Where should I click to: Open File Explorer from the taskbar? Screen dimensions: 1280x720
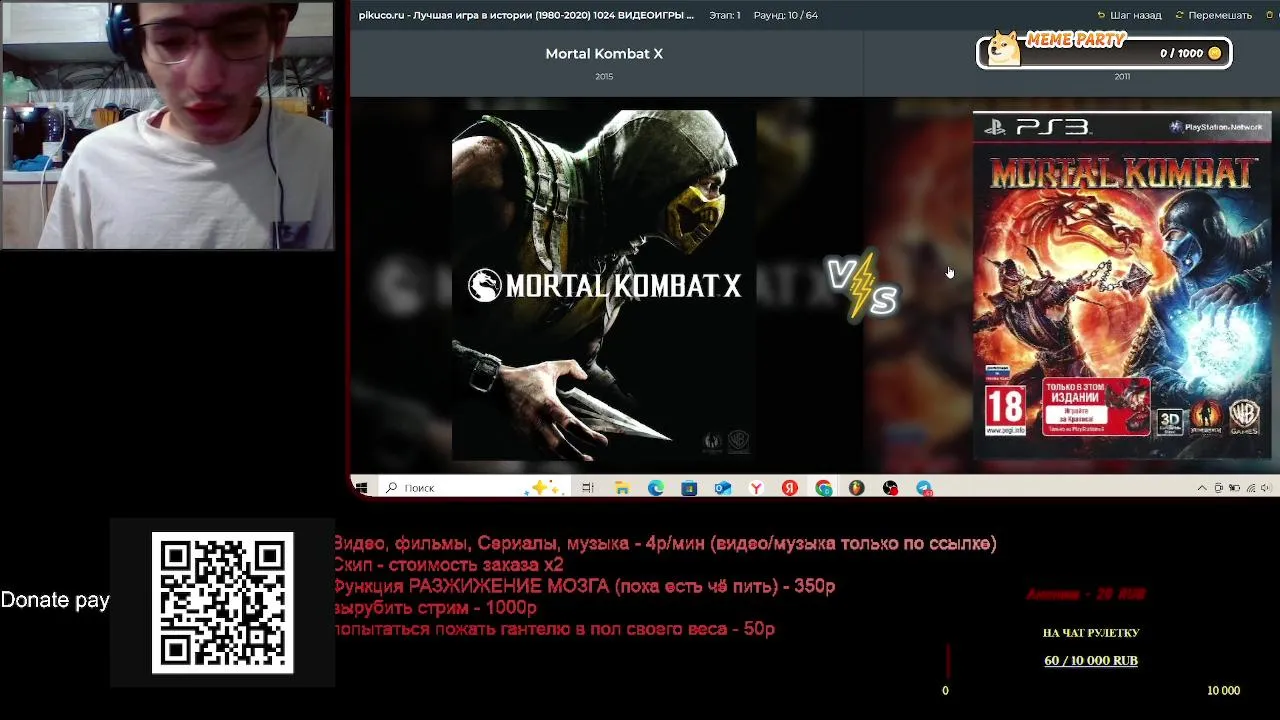tap(622, 488)
